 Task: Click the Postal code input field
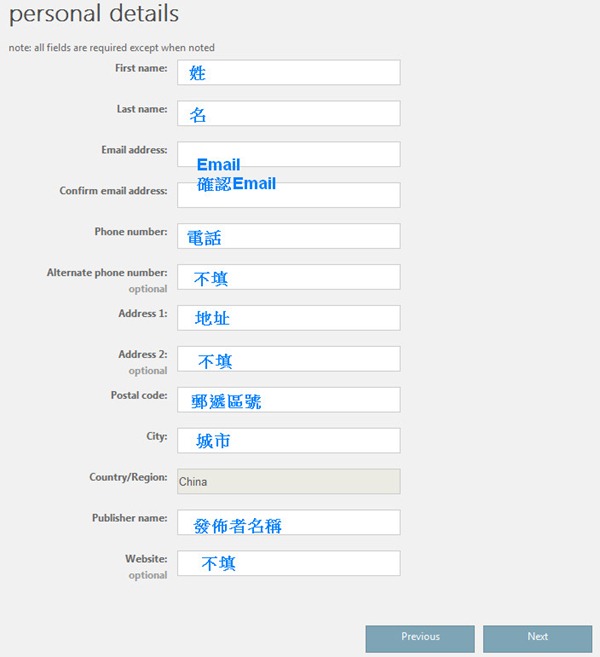288,400
